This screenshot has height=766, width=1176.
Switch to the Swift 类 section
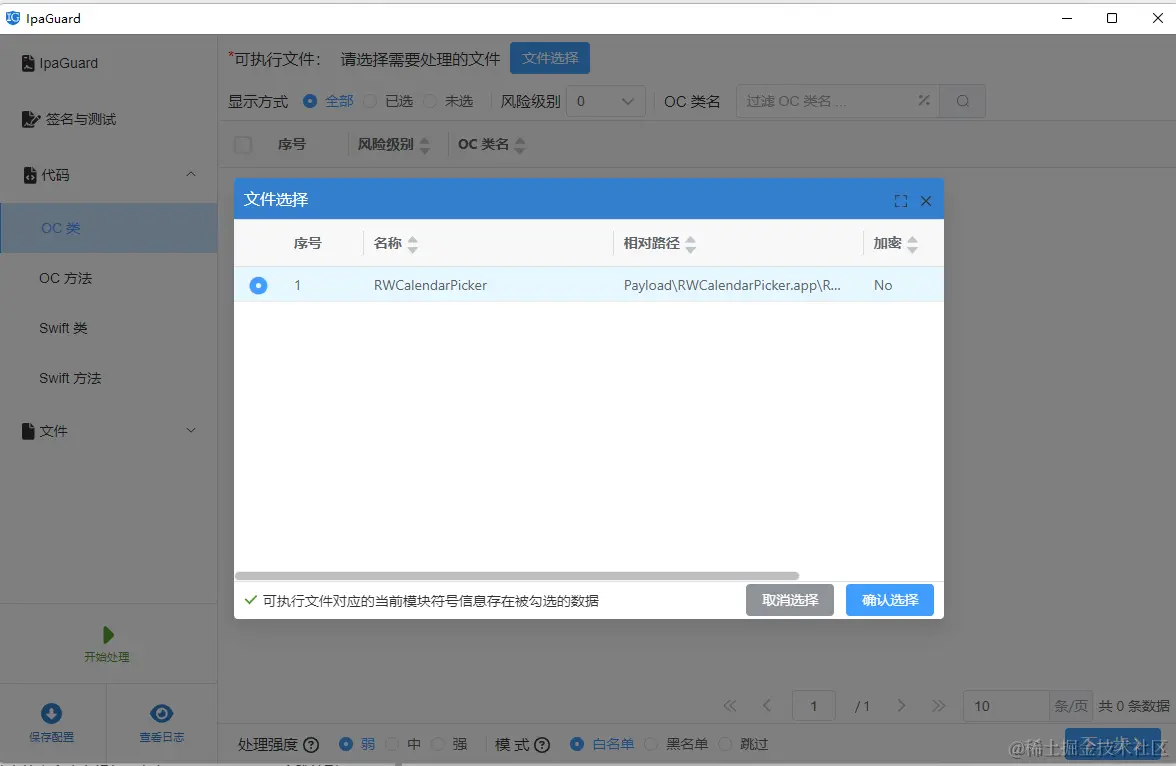[x=64, y=328]
